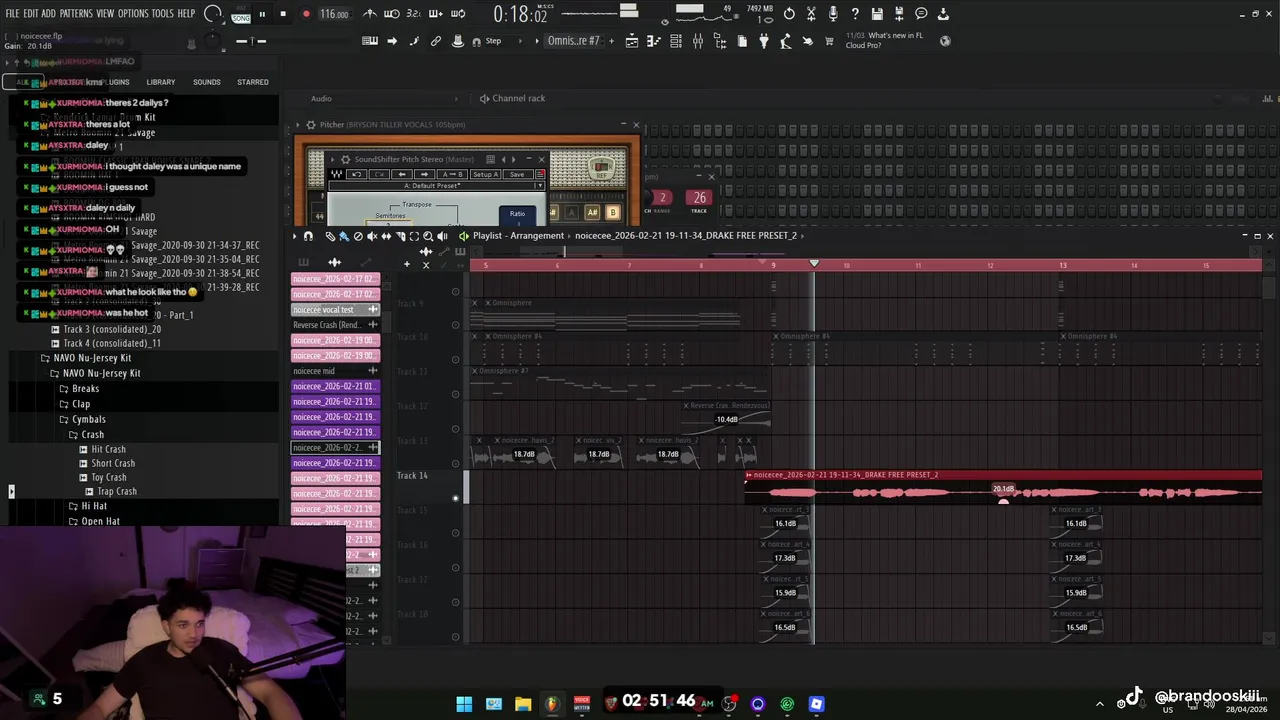This screenshot has height=720, width=1280.
Task: Switch to the STARRED browser tab
Action: click(253, 82)
